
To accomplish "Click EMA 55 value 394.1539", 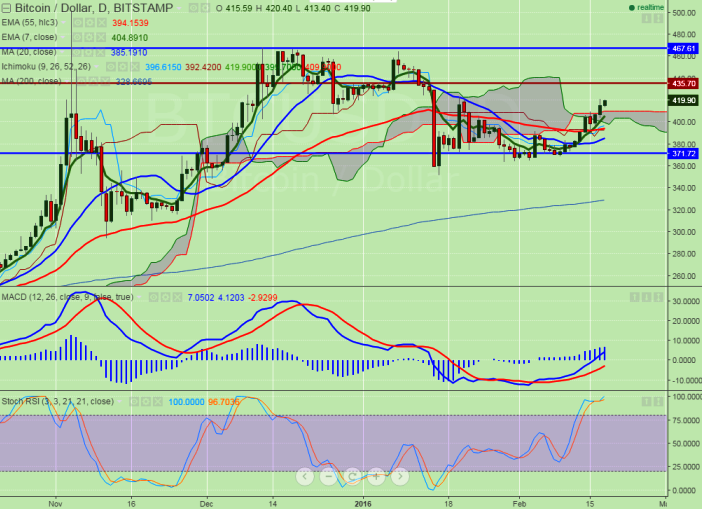I will coord(130,23).
